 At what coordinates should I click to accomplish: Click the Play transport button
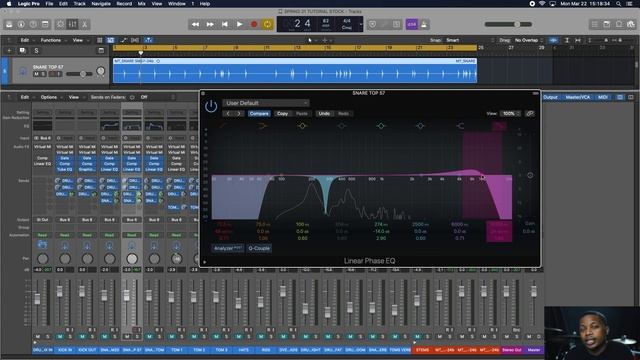coord(240,24)
